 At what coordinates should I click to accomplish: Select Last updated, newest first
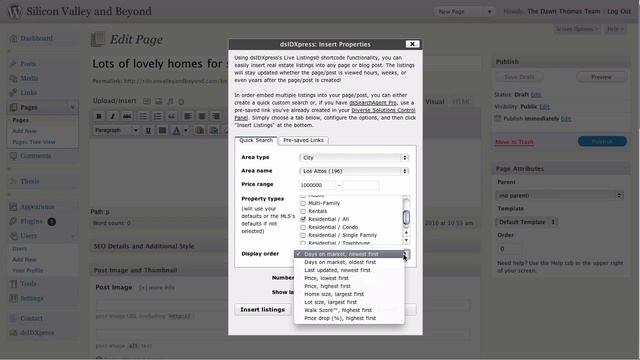(349, 270)
